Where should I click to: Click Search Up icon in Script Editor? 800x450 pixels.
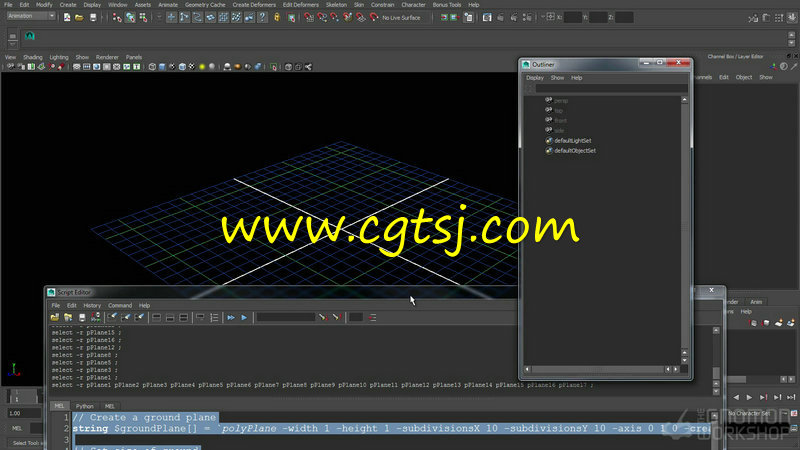[x=336, y=317]
